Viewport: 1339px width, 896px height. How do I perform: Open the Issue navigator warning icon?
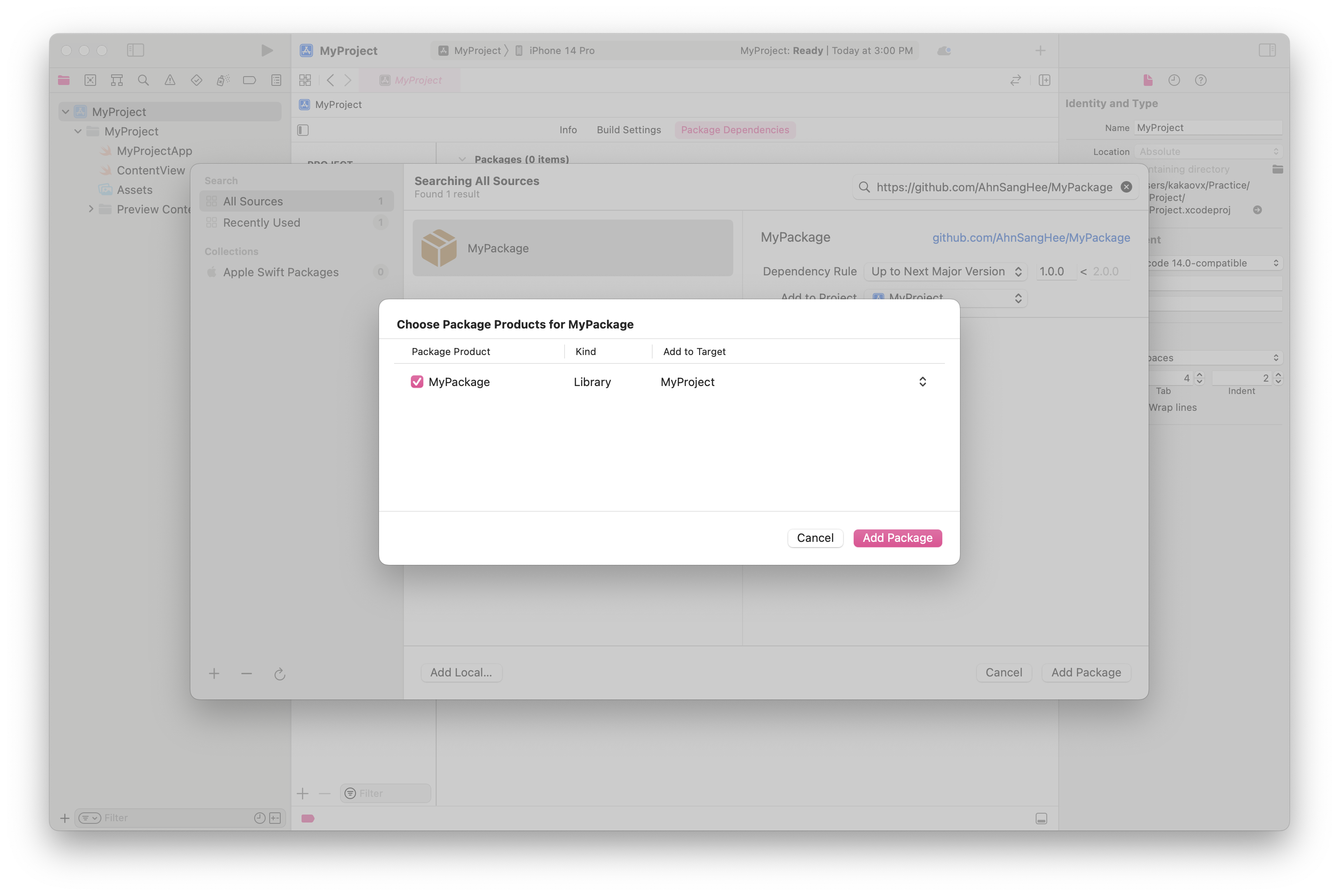[170, 80]
